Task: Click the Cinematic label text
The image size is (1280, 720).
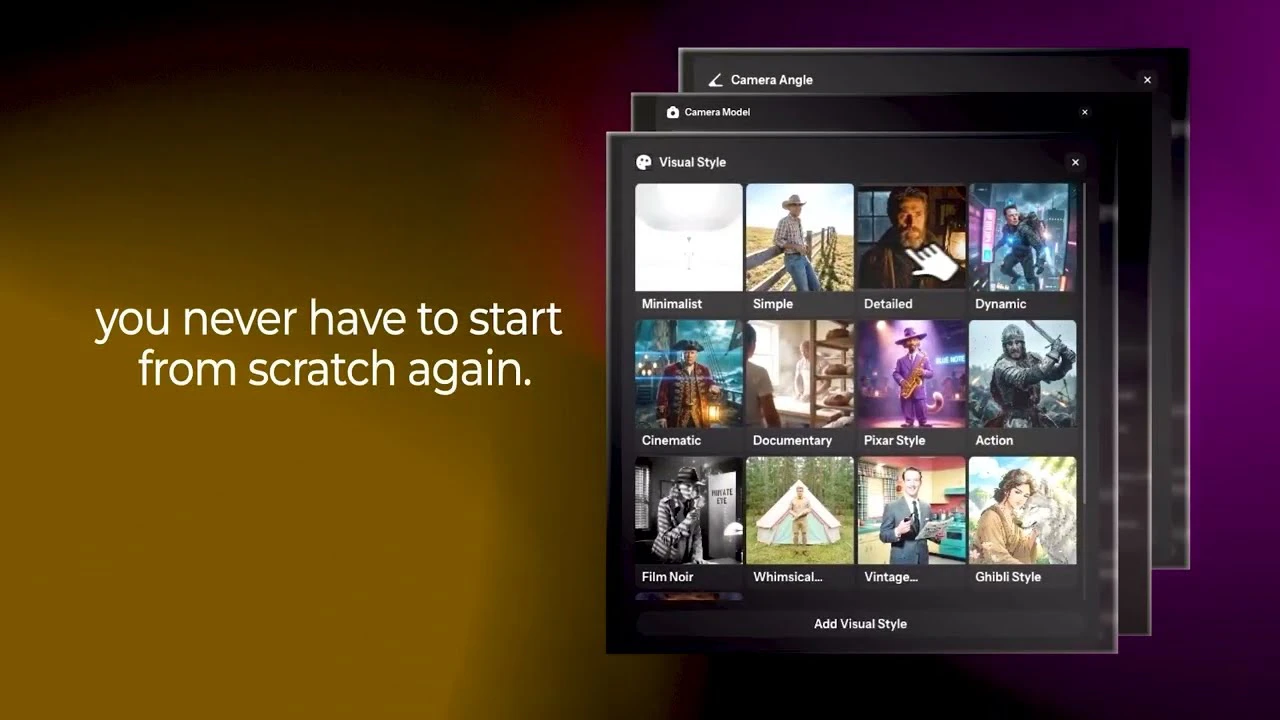Action: pyautogui.click(x=671, y=440)
